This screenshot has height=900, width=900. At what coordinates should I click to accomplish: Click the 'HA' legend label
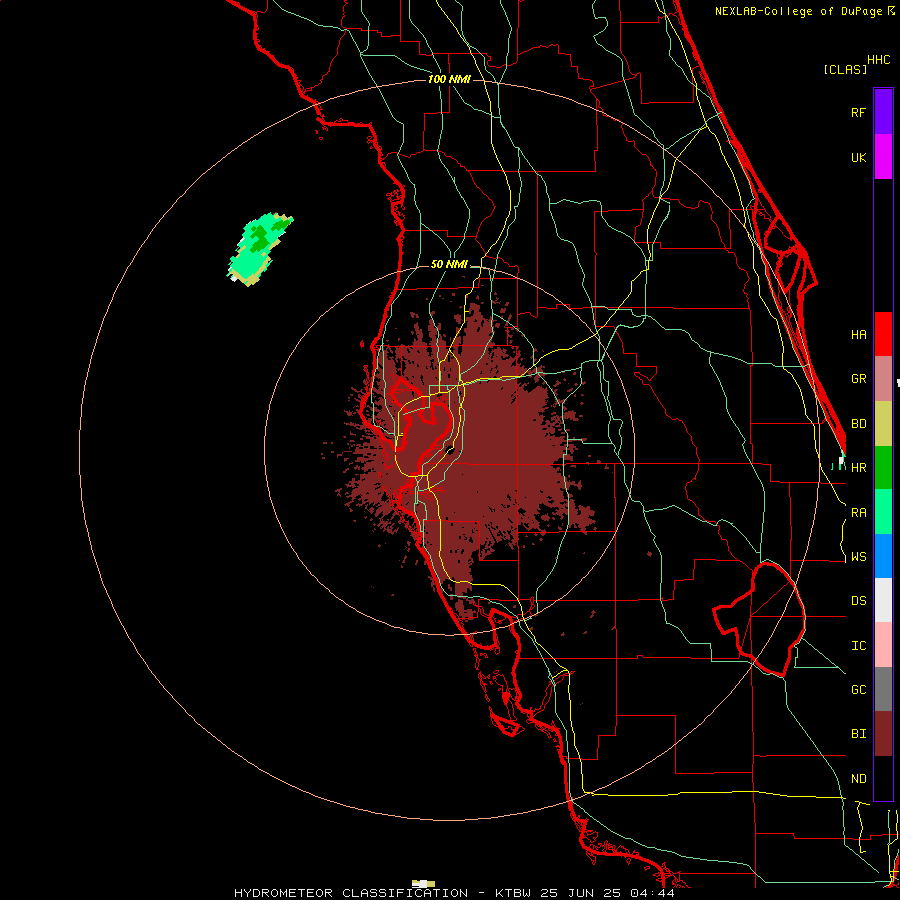tap(858, 335)
